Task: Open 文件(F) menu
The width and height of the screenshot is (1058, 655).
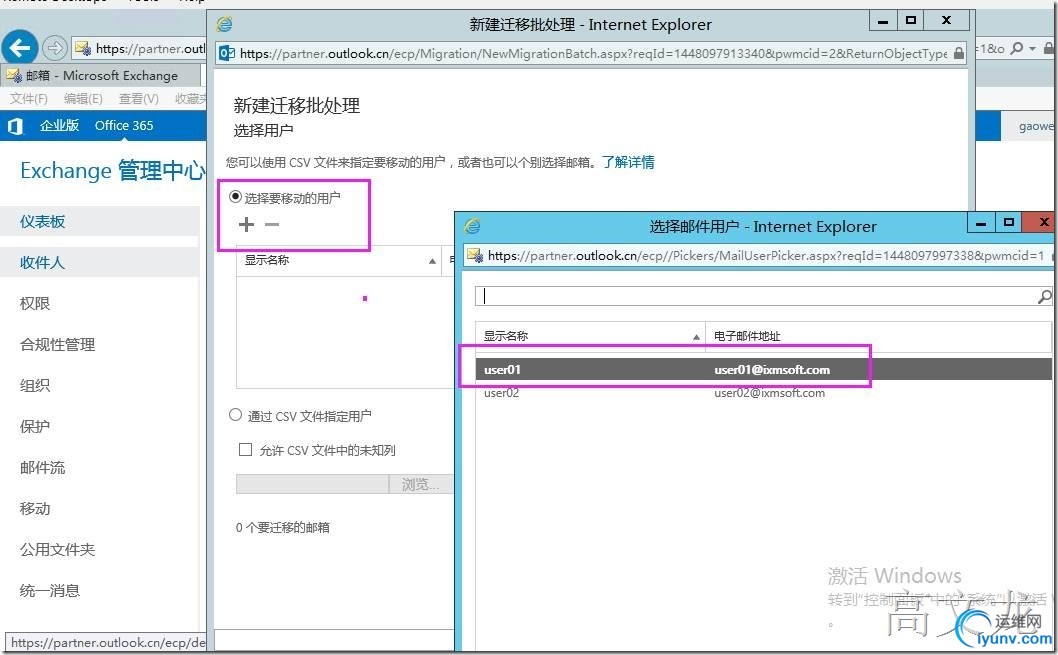Action: [28, 98]
